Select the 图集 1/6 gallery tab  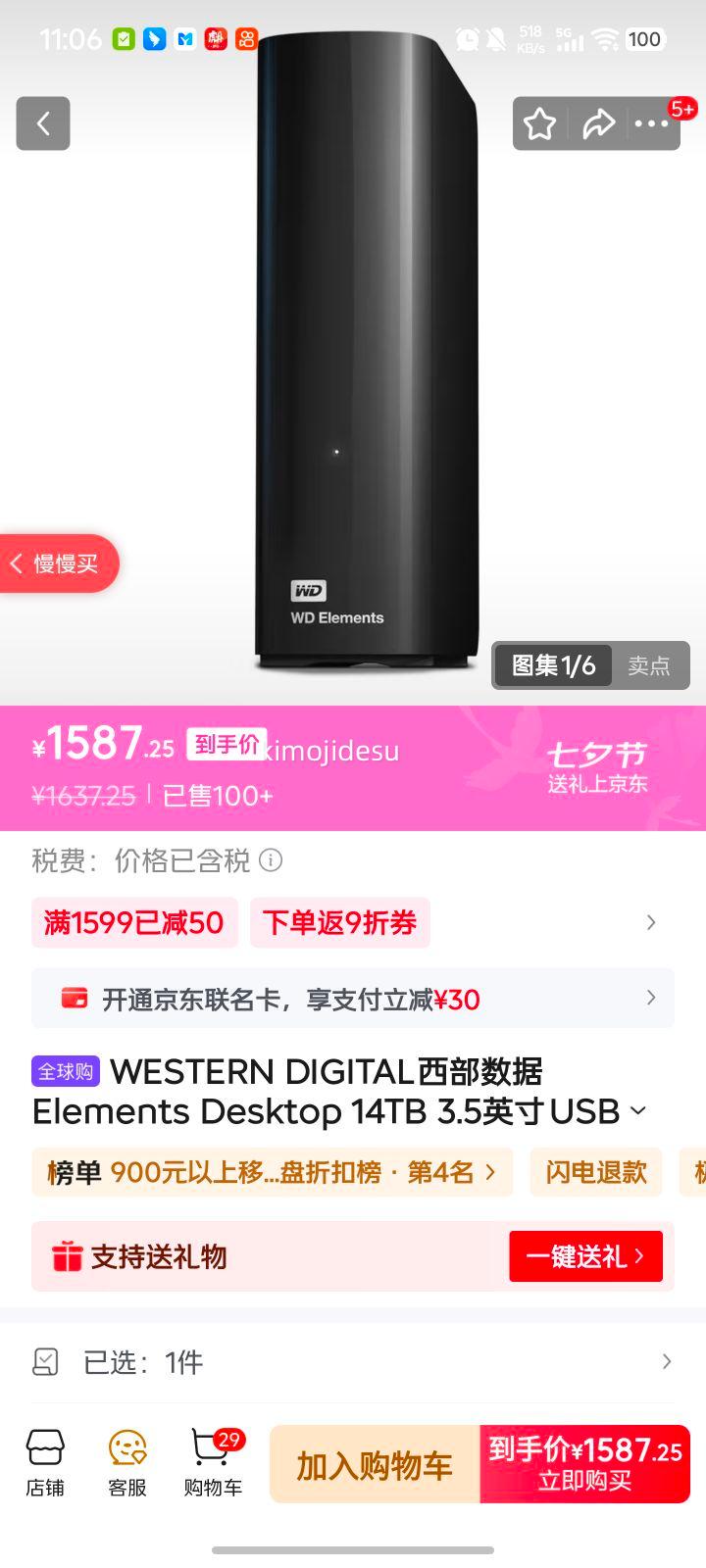[x=554, y=665]
